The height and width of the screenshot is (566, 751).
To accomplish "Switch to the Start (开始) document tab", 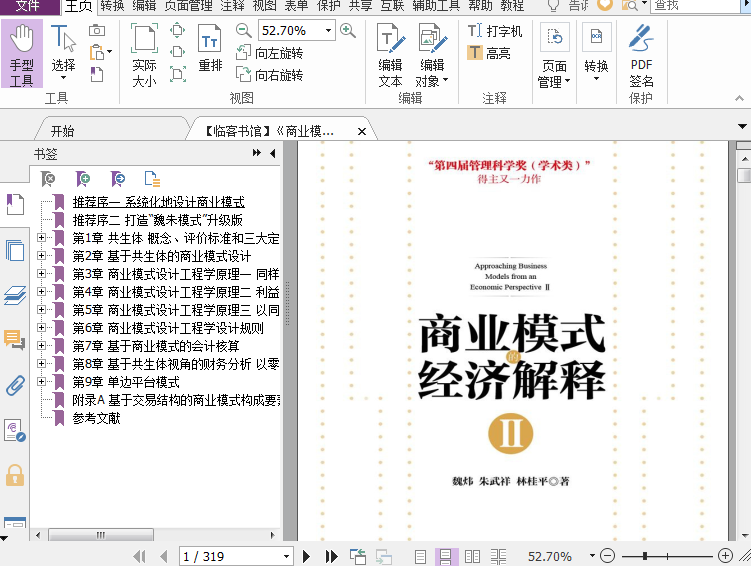I will pos(63,131).
